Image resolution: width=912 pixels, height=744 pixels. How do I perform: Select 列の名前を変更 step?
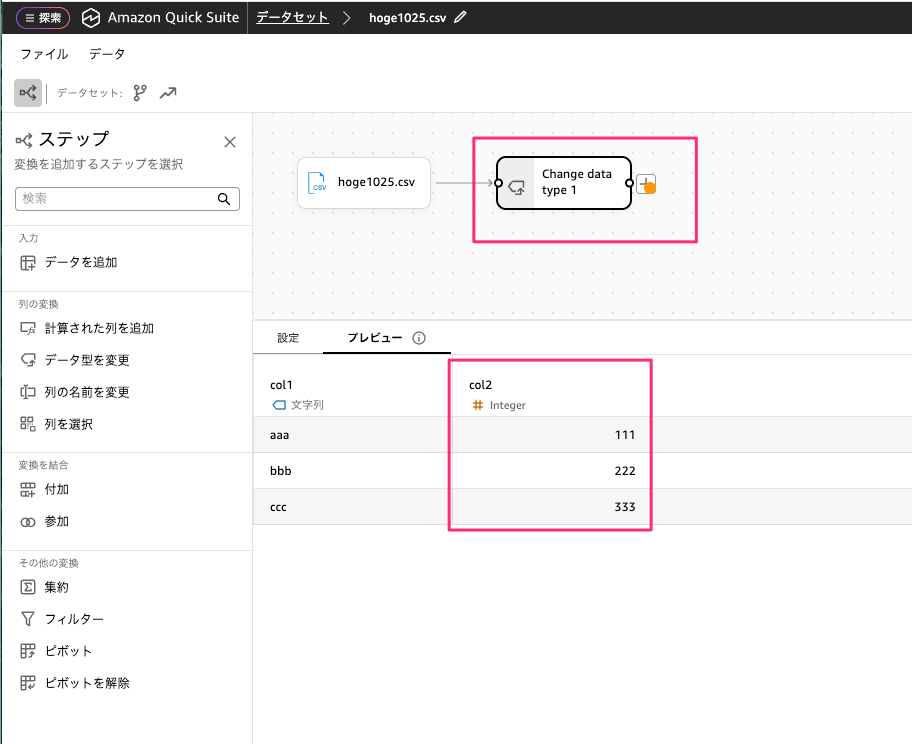(x=86, y=392)
